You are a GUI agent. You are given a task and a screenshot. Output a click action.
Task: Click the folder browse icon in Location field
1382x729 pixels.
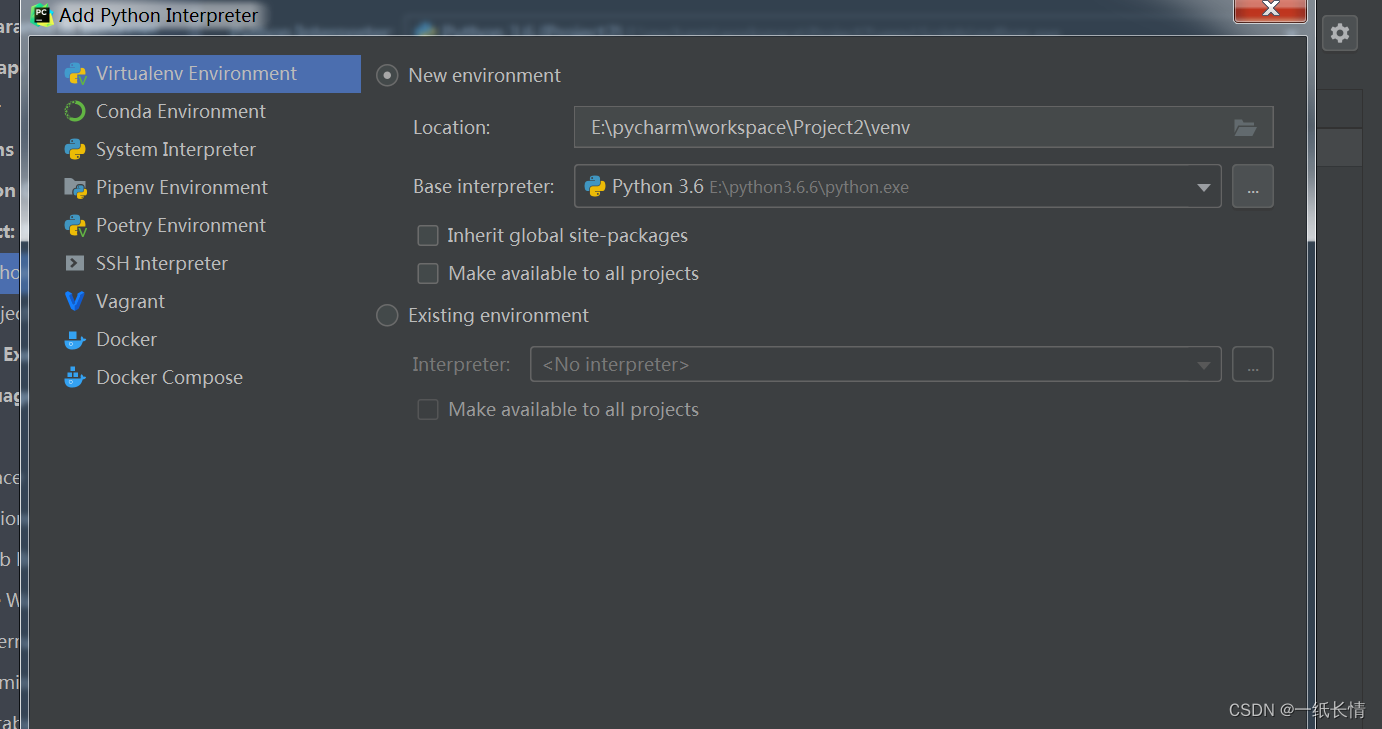pos(1245,128)
